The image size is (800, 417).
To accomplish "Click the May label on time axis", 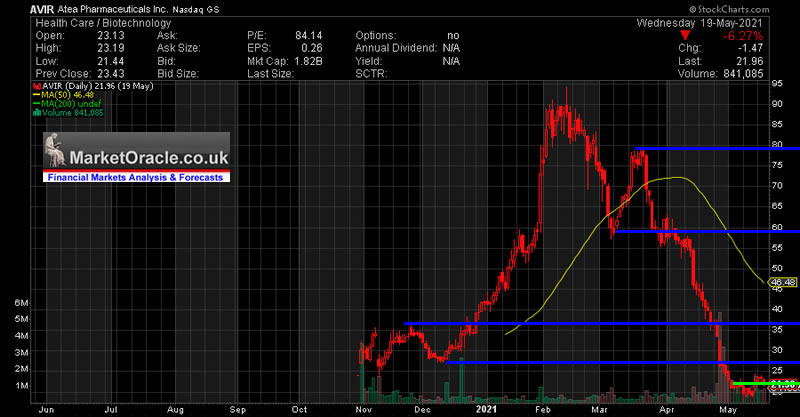I will pyautogui.click(x=728, y=409).
